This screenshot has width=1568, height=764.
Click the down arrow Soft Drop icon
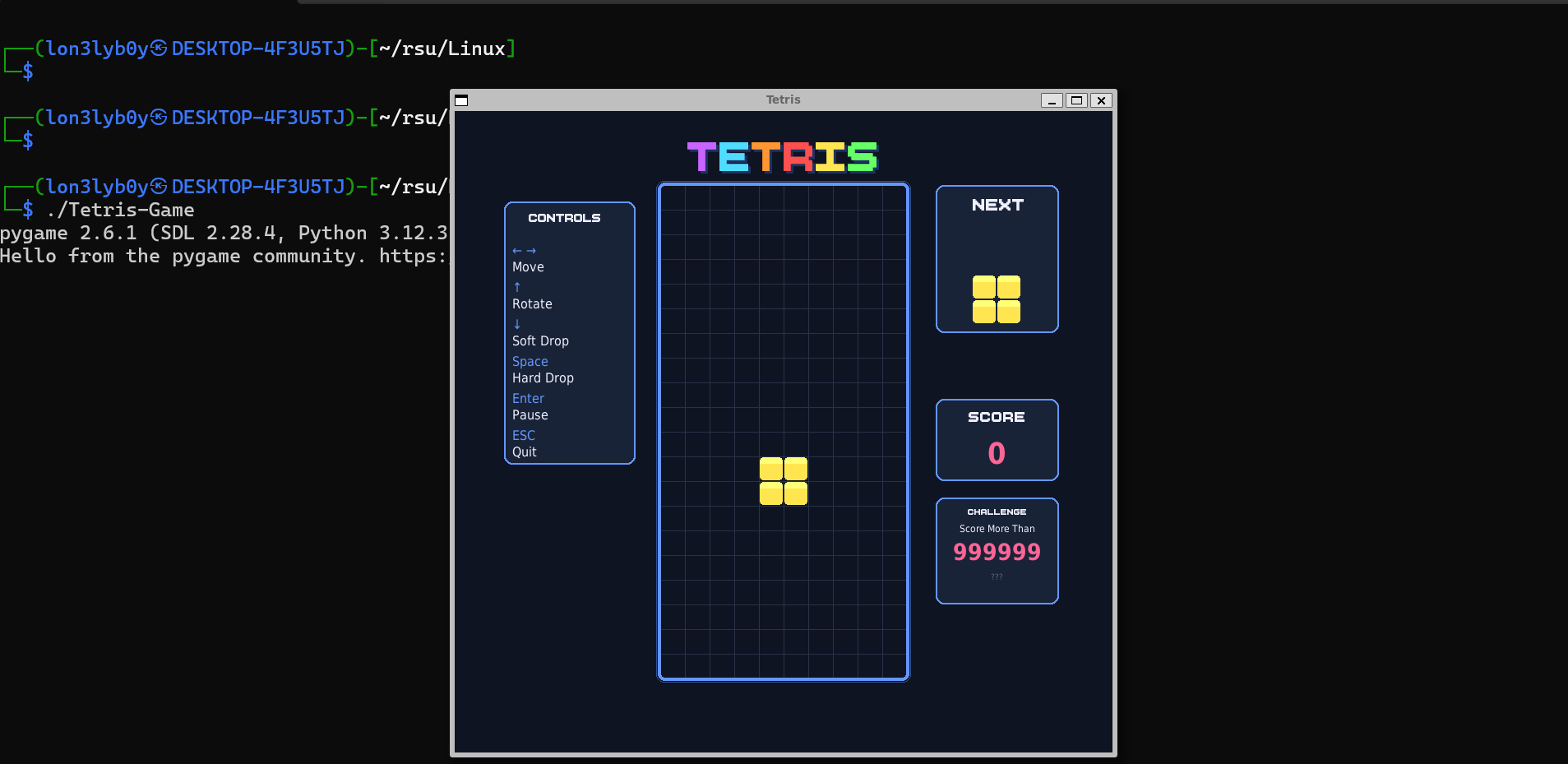point(517,324)
